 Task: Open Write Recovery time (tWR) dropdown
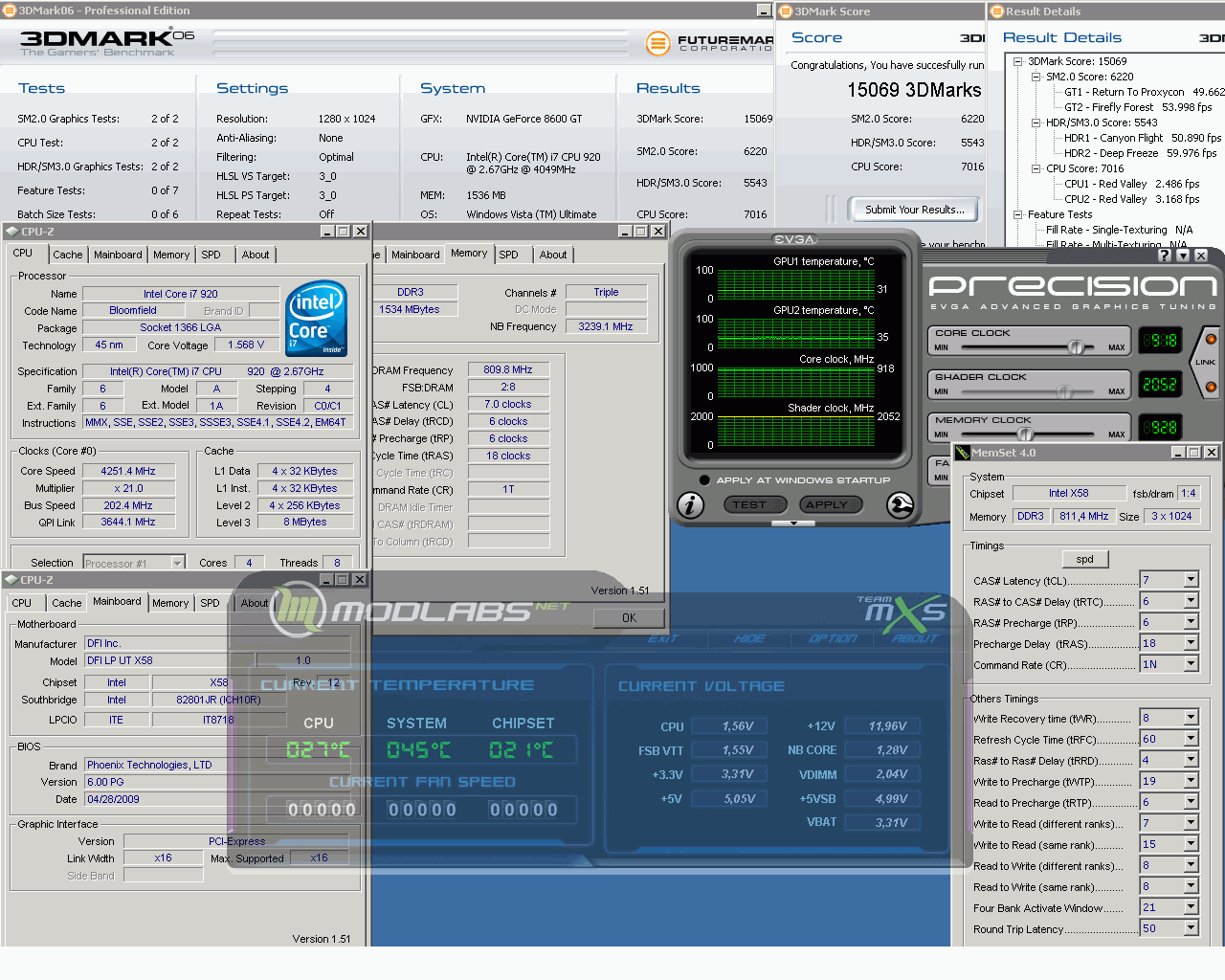(1192, 718)
